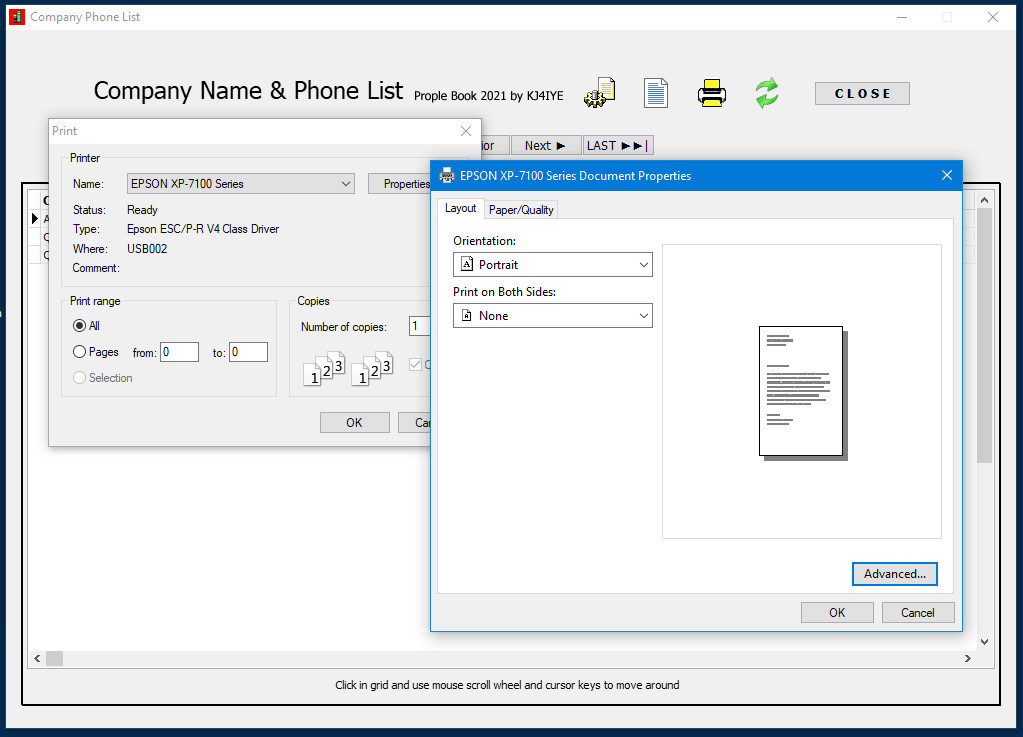Click the CLOSE button in main window
The width and height of the screenshot is (1023, 737).
pyautogui.click(x=862, y=93)
